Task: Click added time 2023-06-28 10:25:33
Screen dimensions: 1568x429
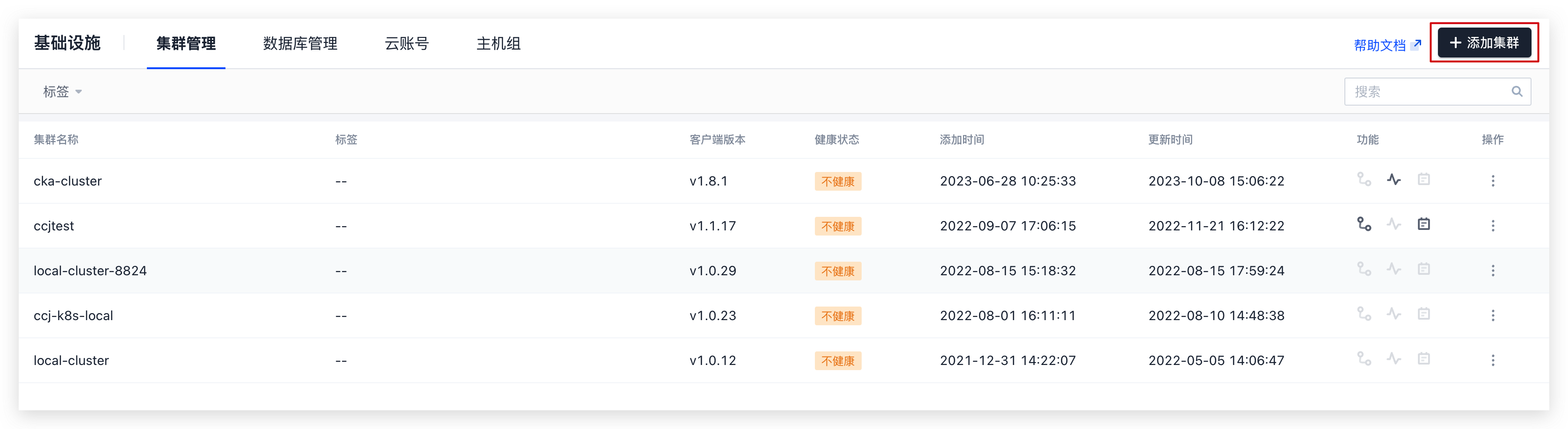Action: tap(1008, 181)
